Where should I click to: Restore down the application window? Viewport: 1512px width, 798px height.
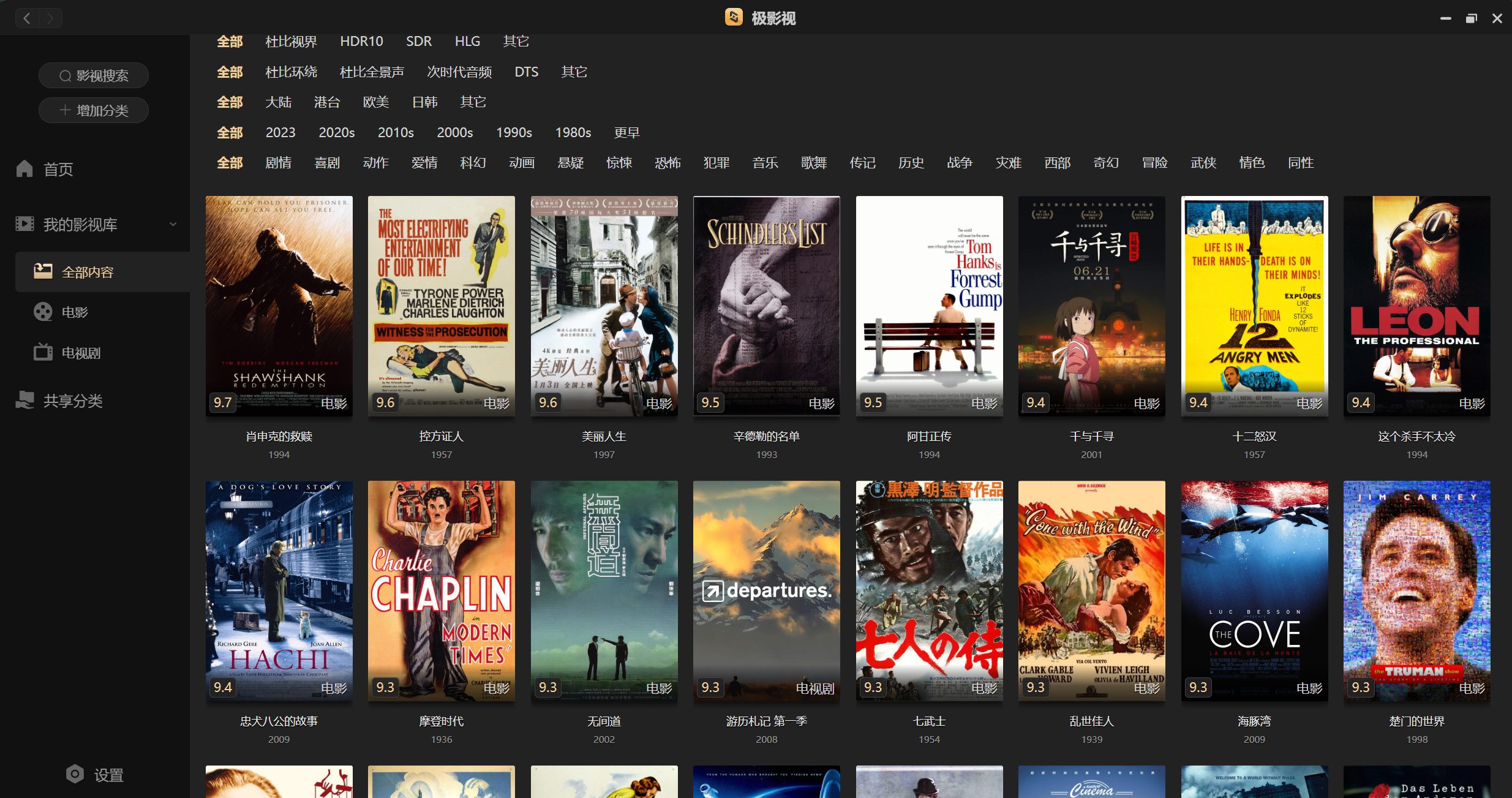click(x=1471, y=18)
